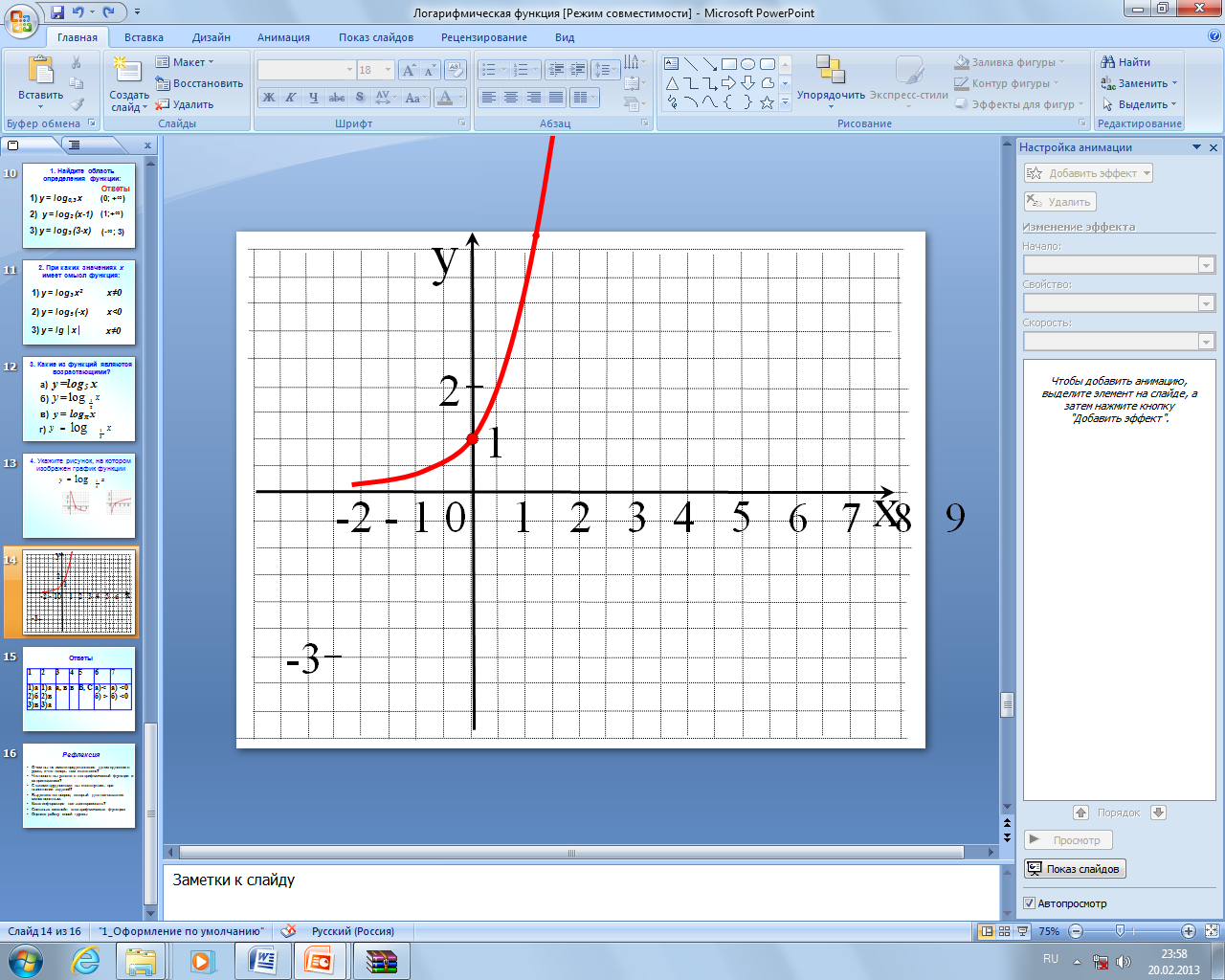Open WinRAR from the taskbar

(381, 961)
